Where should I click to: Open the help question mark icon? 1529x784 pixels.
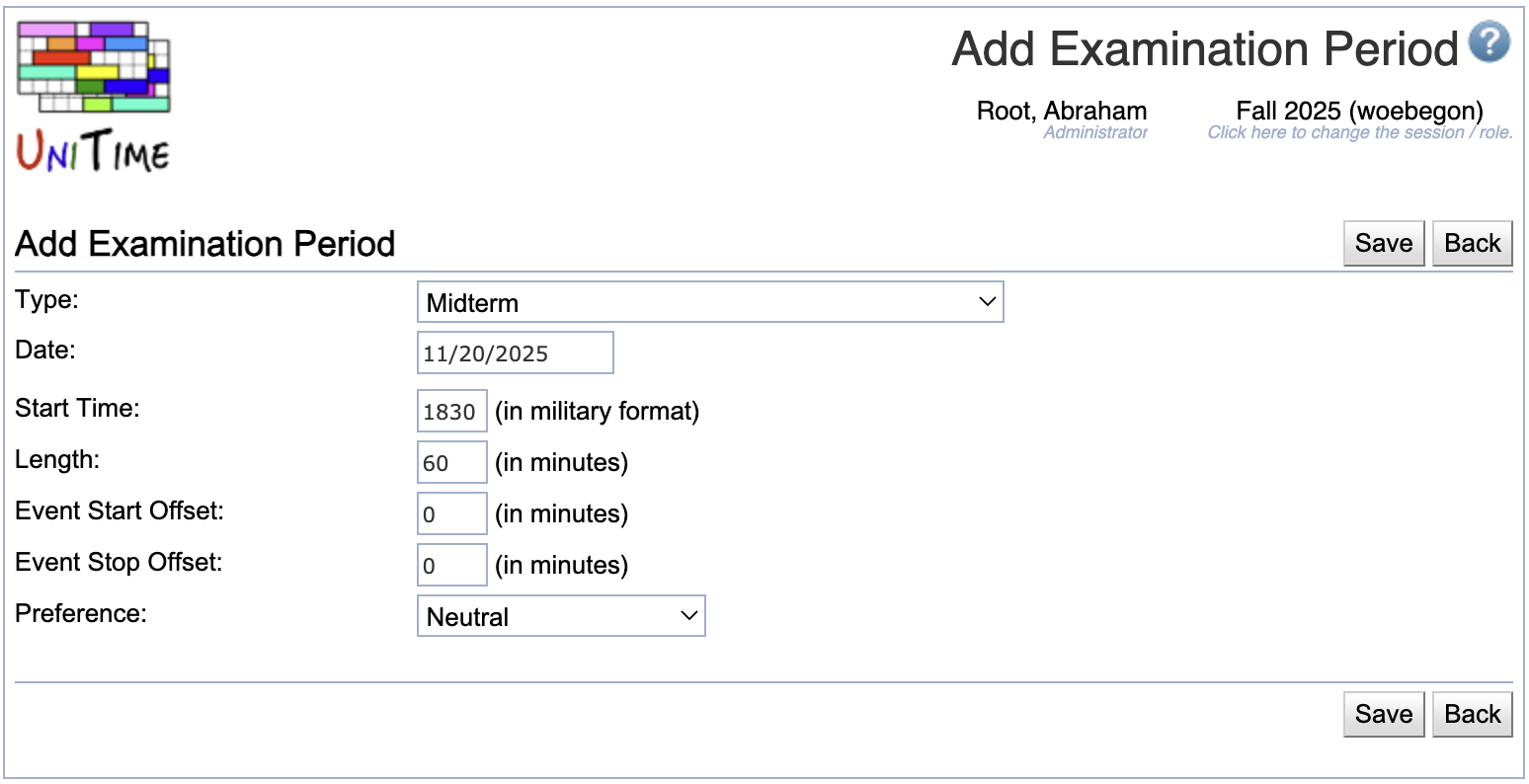(x=1489, y=42)
